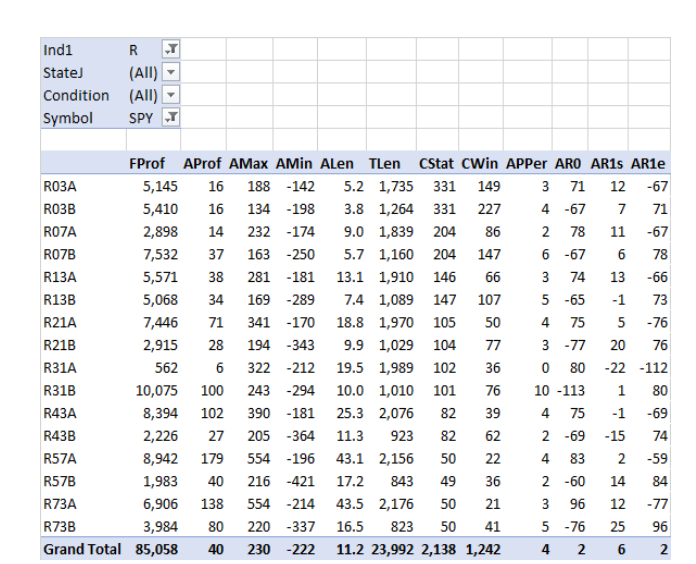
Task: Click AMax value 232 for R07A
Action: tap(259, 232)
